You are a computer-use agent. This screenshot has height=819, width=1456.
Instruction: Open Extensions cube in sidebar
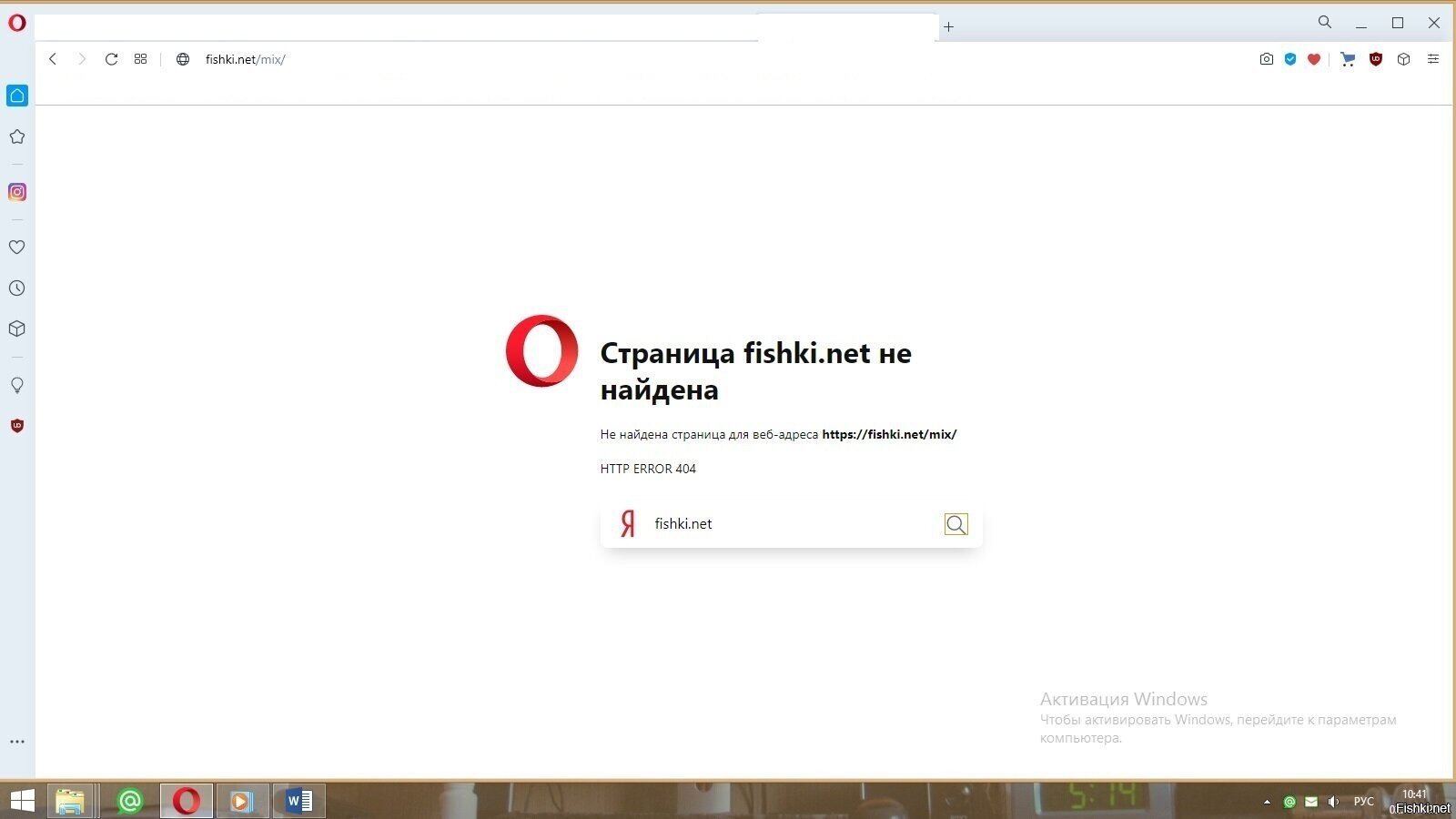click(17, 329)
